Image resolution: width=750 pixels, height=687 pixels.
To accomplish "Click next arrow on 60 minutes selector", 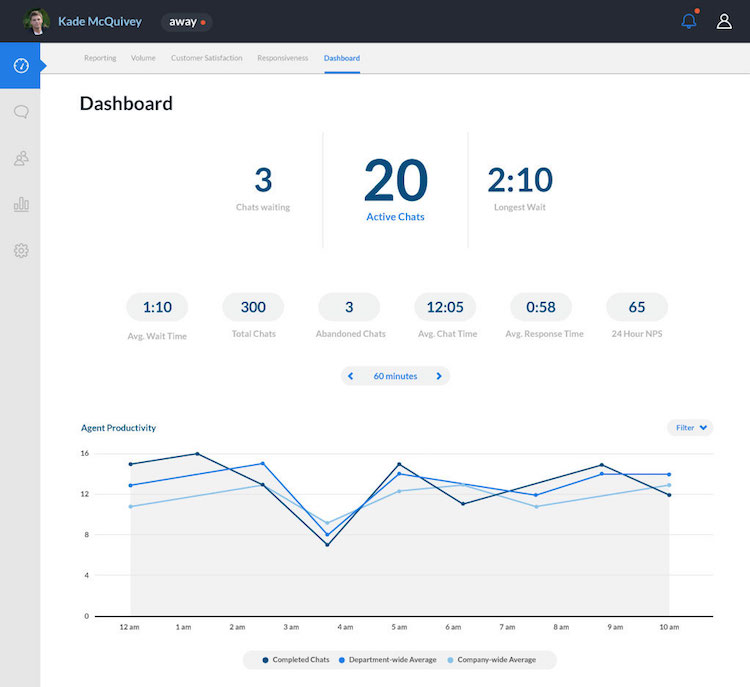I will (439, 376).
